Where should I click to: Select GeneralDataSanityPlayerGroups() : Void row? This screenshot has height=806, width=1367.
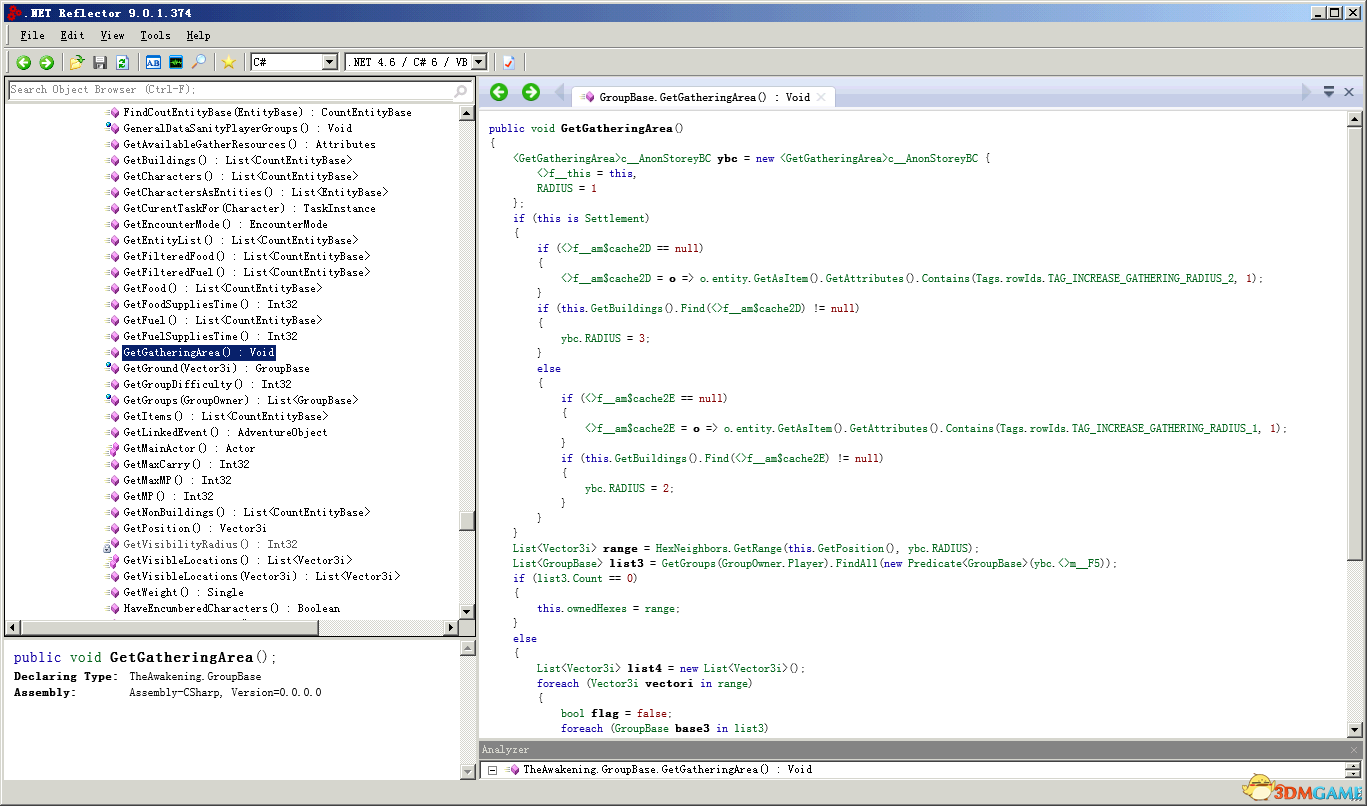tap(237, 128)
